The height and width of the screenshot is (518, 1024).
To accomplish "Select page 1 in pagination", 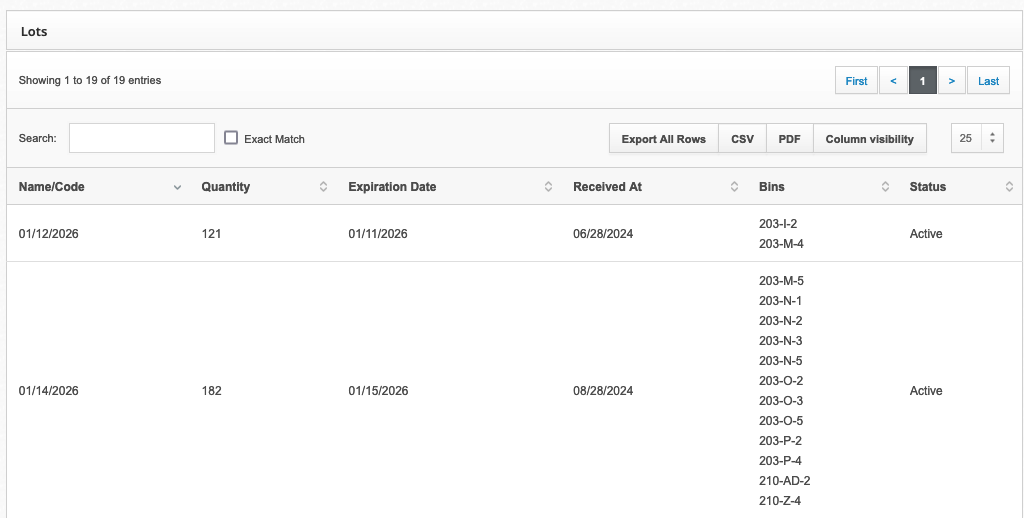I will pyautogui.click(x=922, y=80).
